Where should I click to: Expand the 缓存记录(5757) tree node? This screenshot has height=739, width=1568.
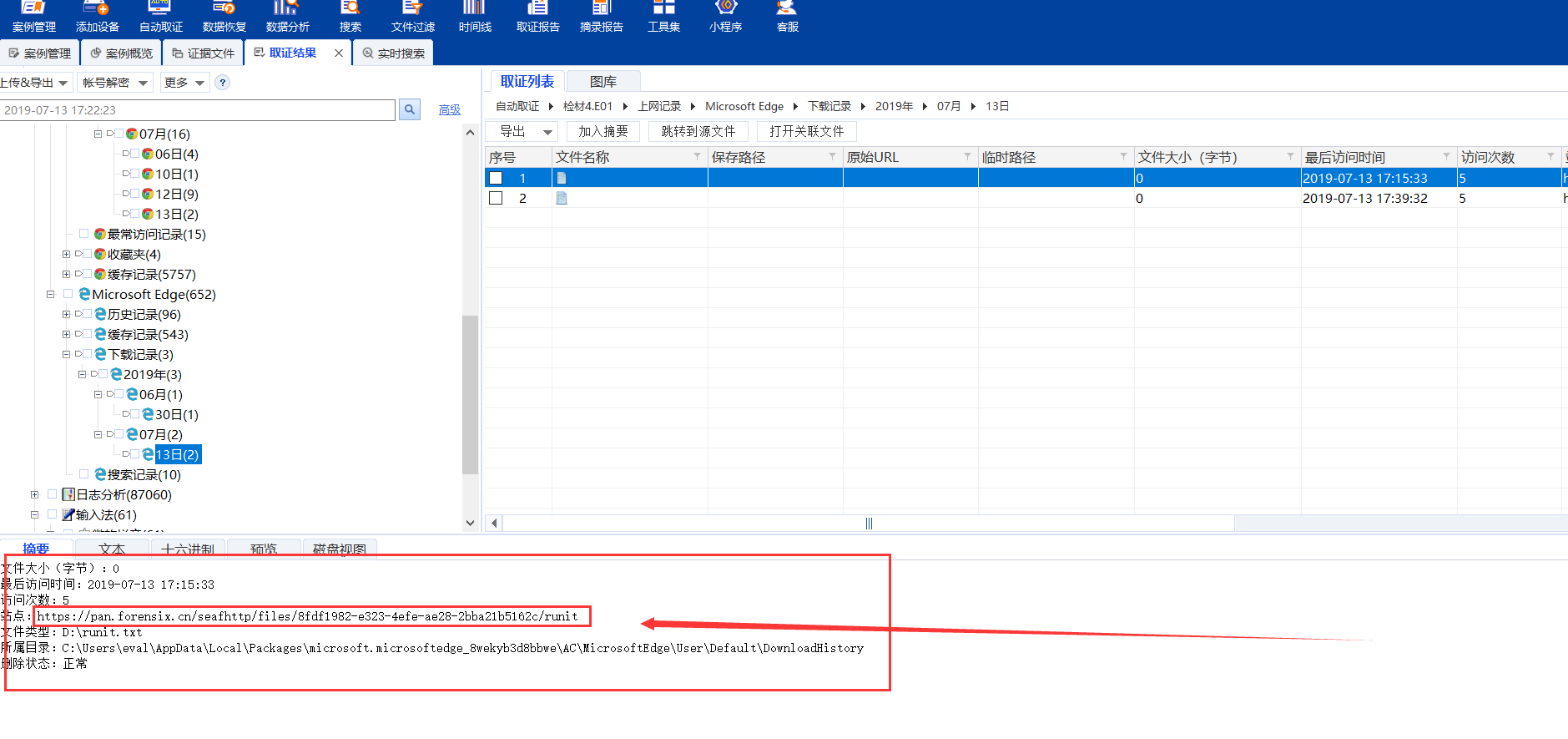(66, 274)
